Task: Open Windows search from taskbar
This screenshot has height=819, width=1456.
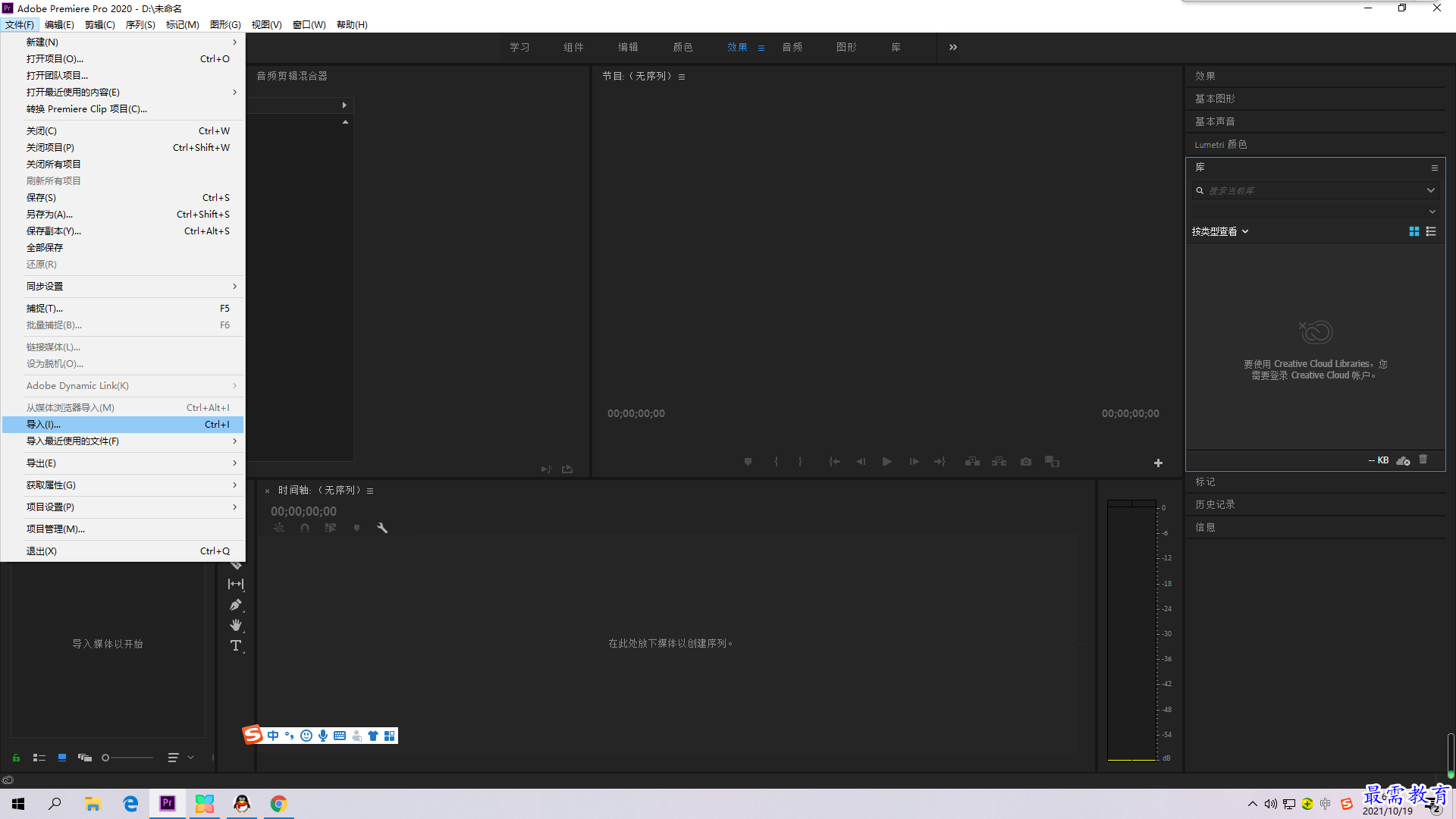Action: click(x=55, y=804)
